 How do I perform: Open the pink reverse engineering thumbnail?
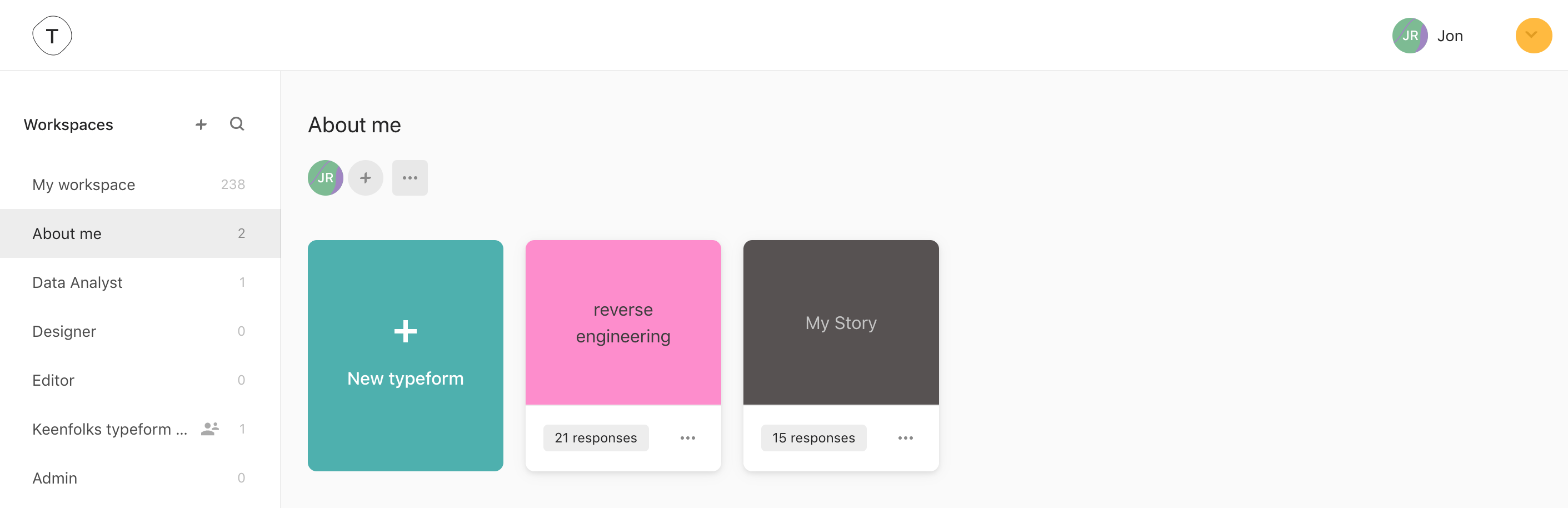click(x=623, y=322)
